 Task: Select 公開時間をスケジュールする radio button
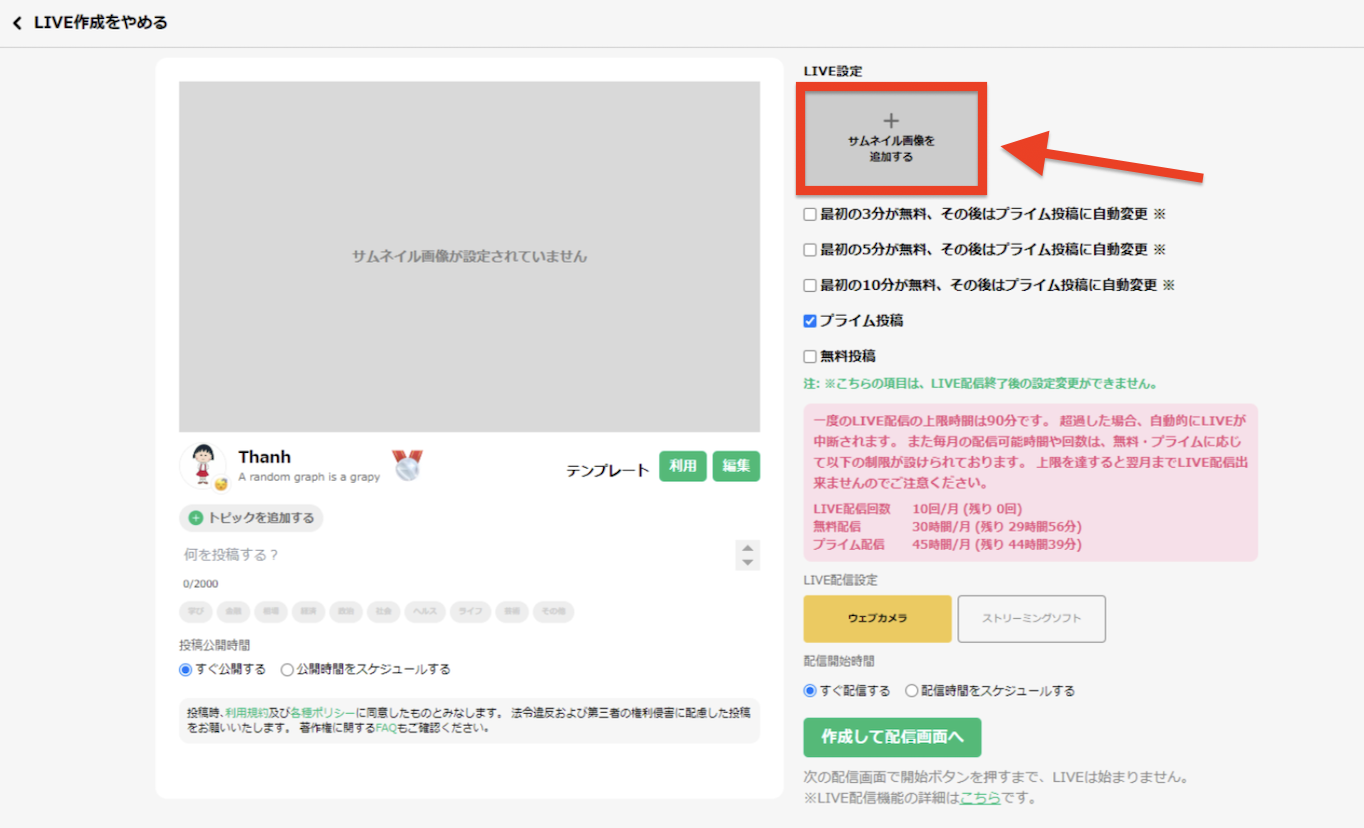pos(287,670)
